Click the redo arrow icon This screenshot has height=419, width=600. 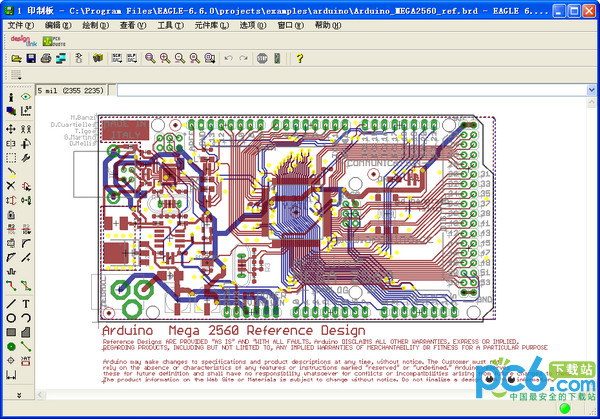point(243,59)
